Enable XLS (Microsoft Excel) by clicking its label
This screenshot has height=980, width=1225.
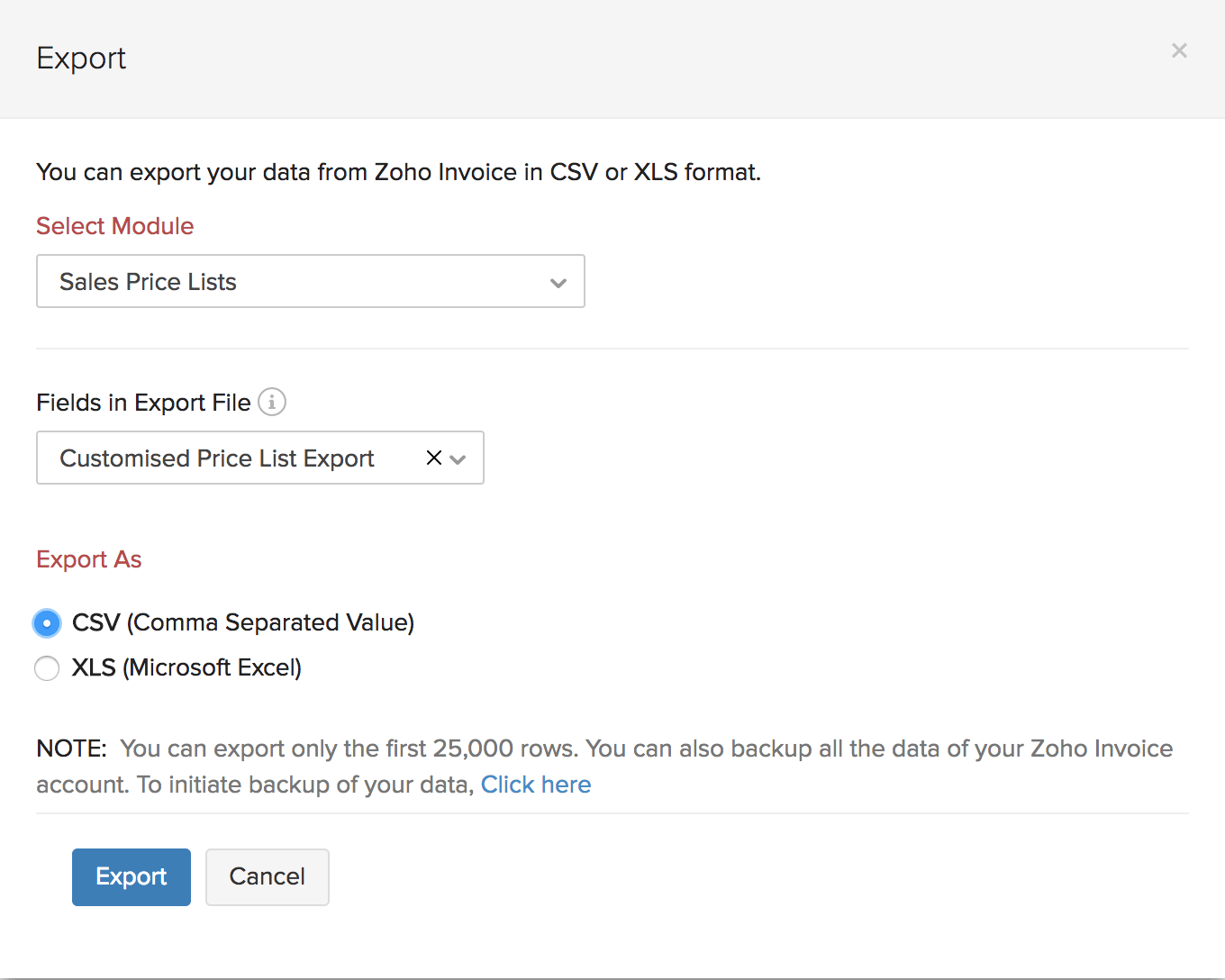[x=186, y=667]
